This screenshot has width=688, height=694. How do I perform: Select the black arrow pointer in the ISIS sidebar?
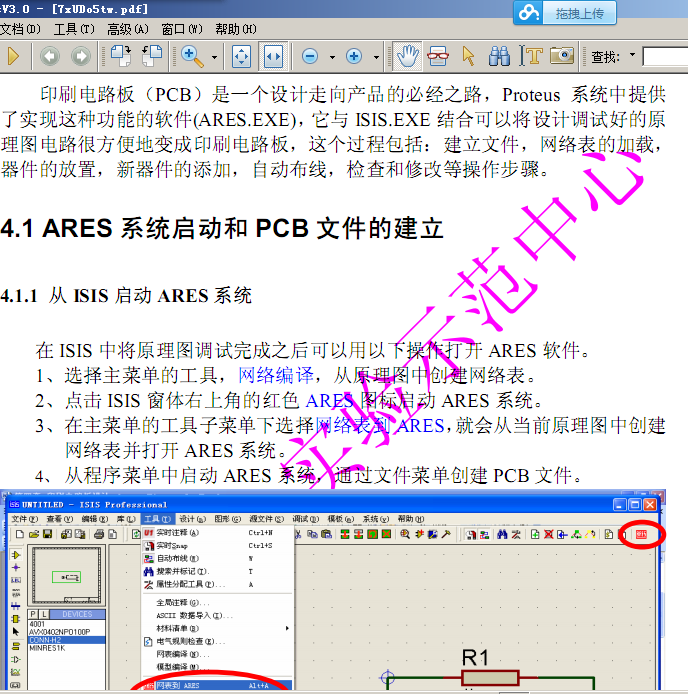(x=16, y=632)
